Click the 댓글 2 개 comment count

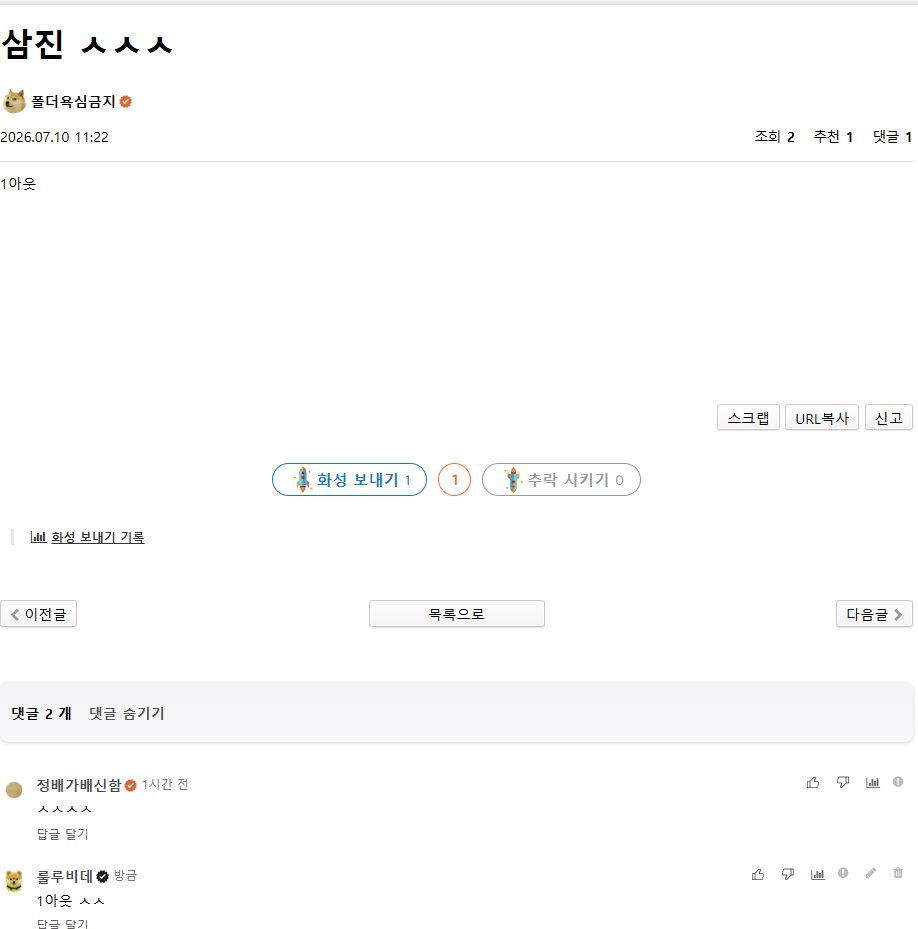pyautogui.click(x=41, y=713)
